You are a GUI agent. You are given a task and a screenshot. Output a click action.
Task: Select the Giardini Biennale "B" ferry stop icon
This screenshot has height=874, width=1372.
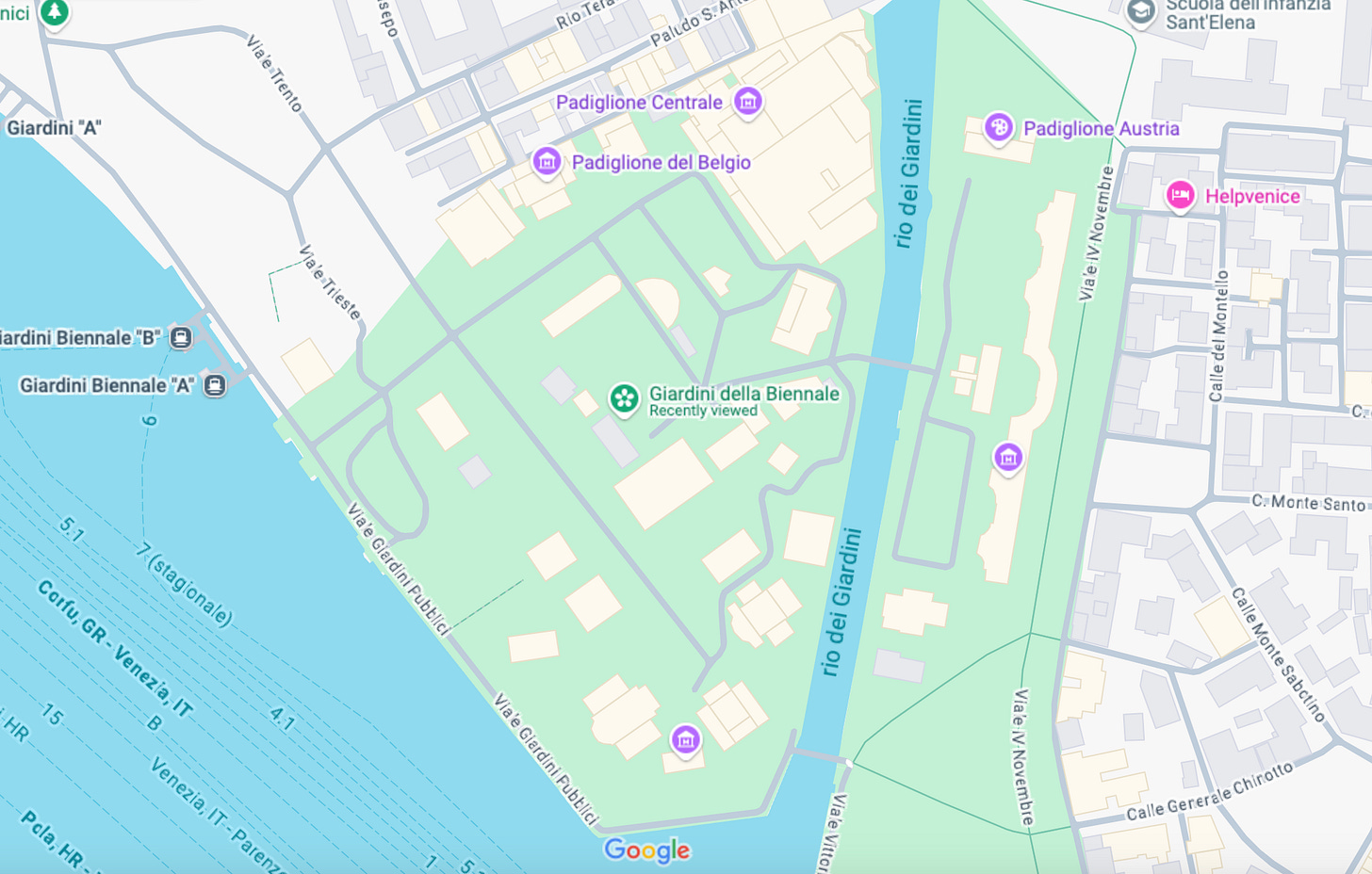coord(181,337)
